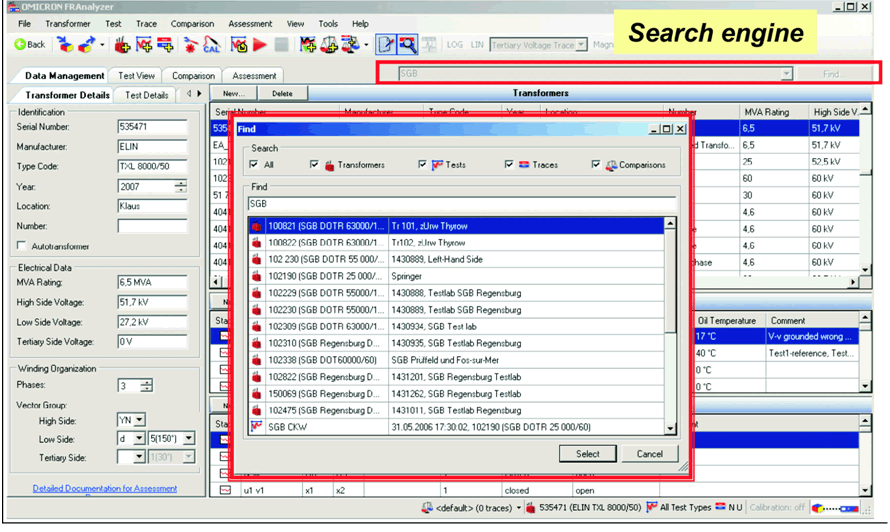Click the gray stop measurement icon
The height and width of the screenshot is (532, 890).
[x=281, y=44]
